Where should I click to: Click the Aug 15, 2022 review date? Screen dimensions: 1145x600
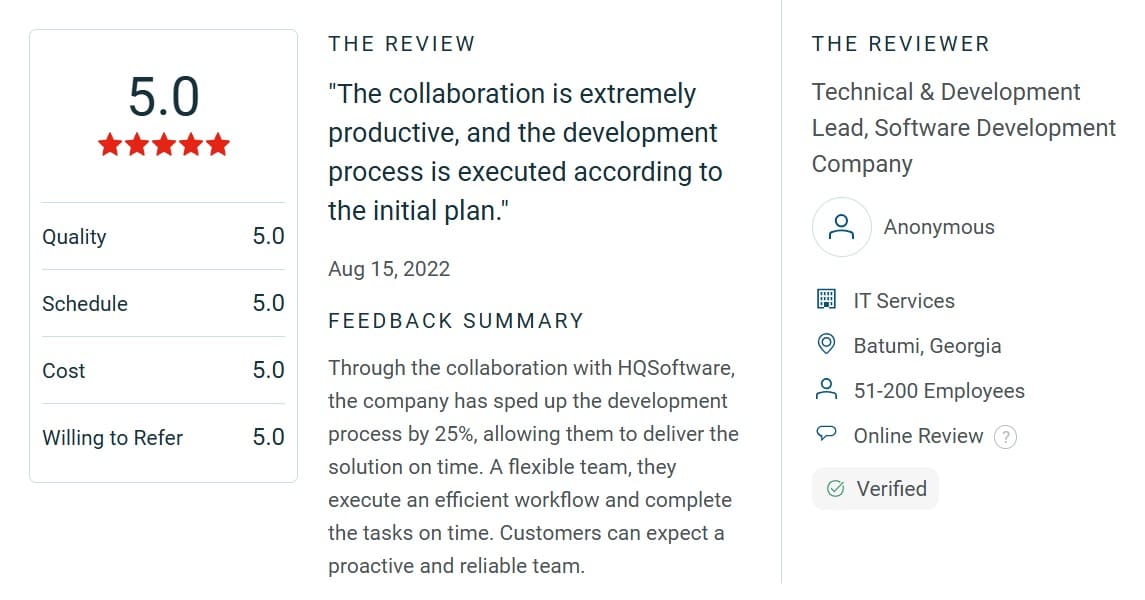(x=389, y=269)
